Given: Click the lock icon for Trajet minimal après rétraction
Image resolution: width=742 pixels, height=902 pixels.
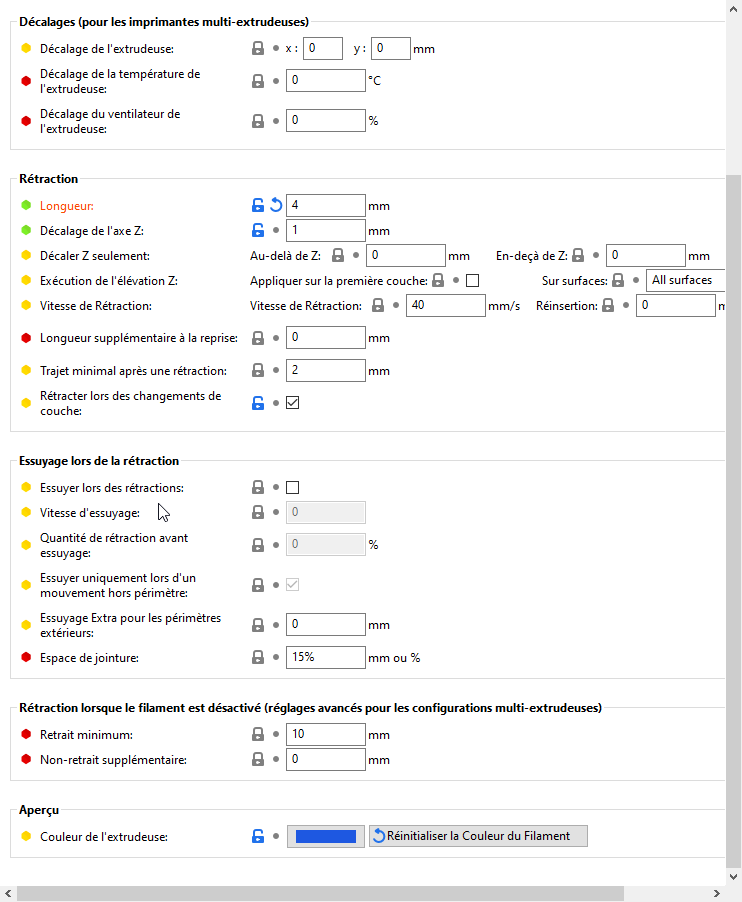Looking at the screenshot, I should [x=258, y=371].
